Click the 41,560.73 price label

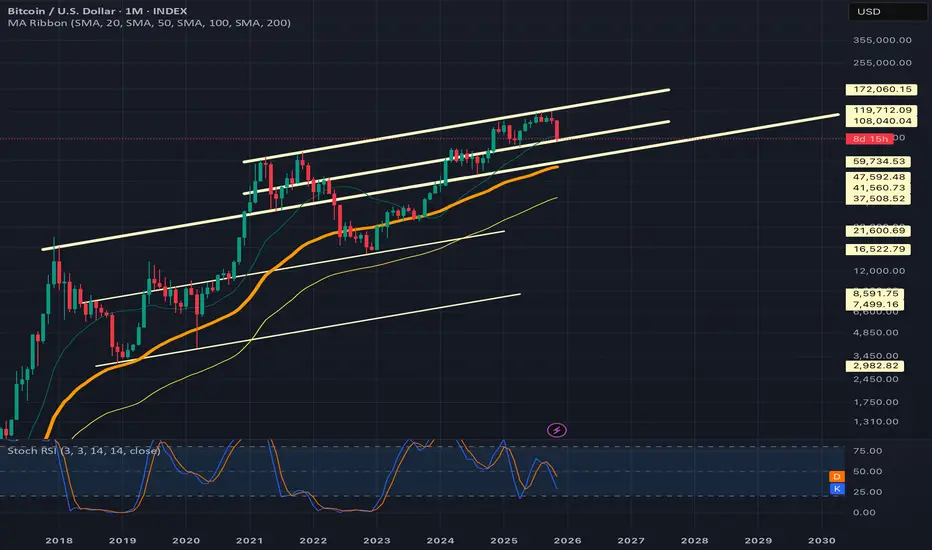pos(879,188)
